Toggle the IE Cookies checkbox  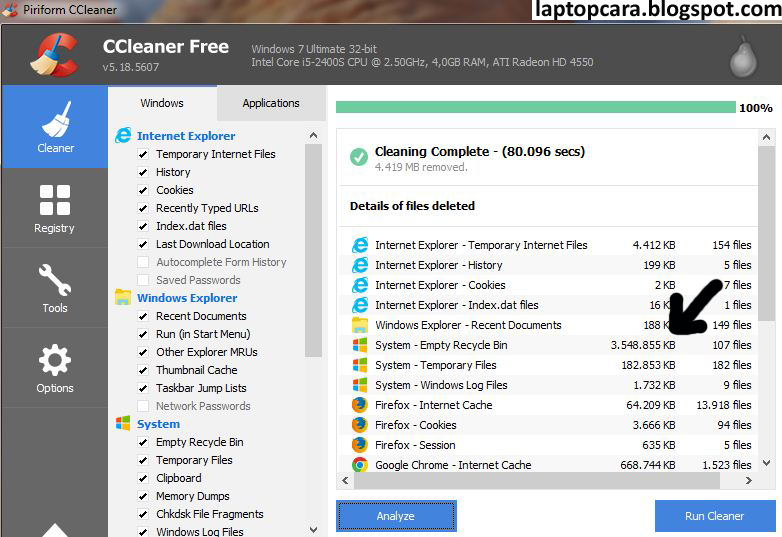(143, 190)
